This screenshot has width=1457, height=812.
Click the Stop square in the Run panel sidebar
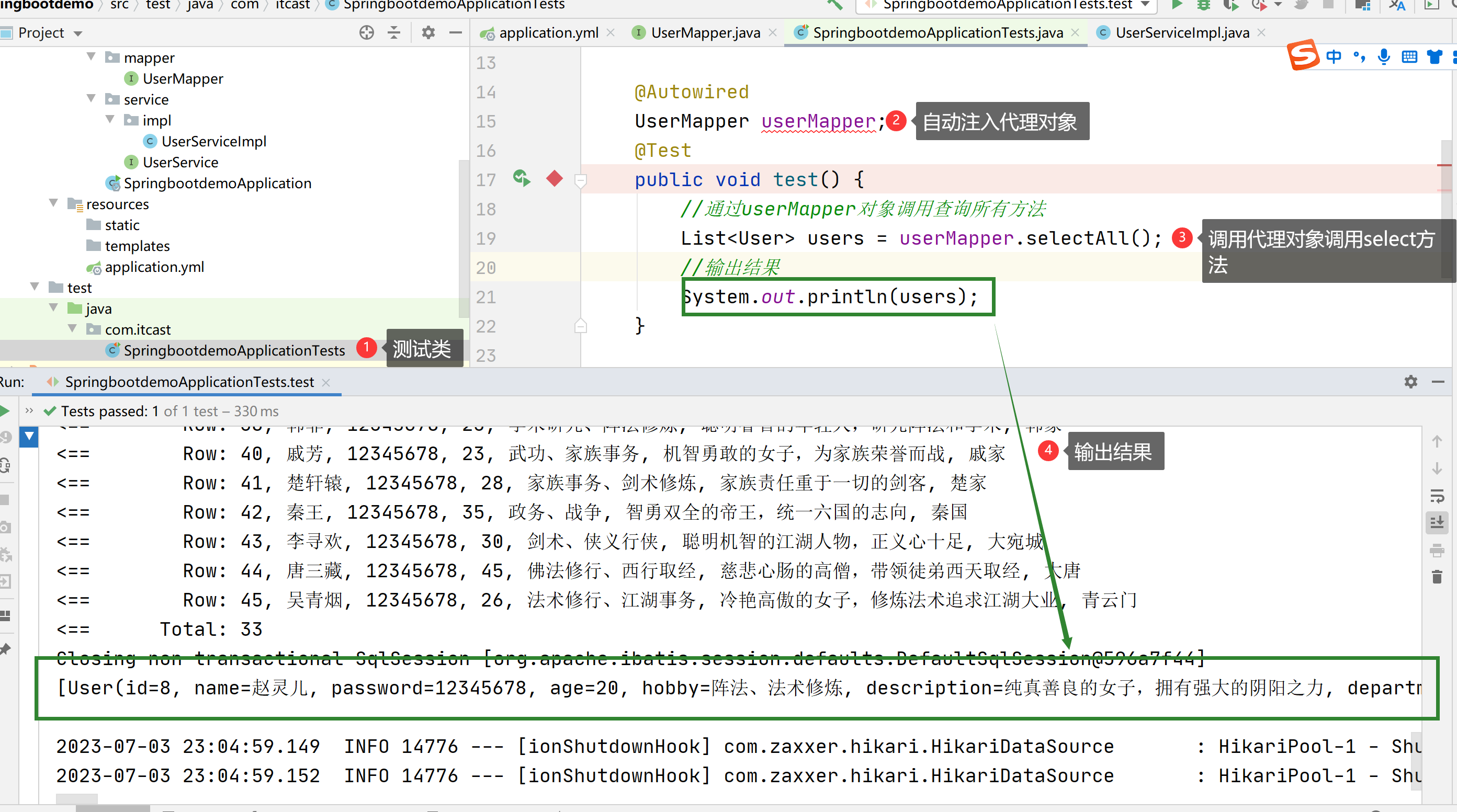pos(5,500)
